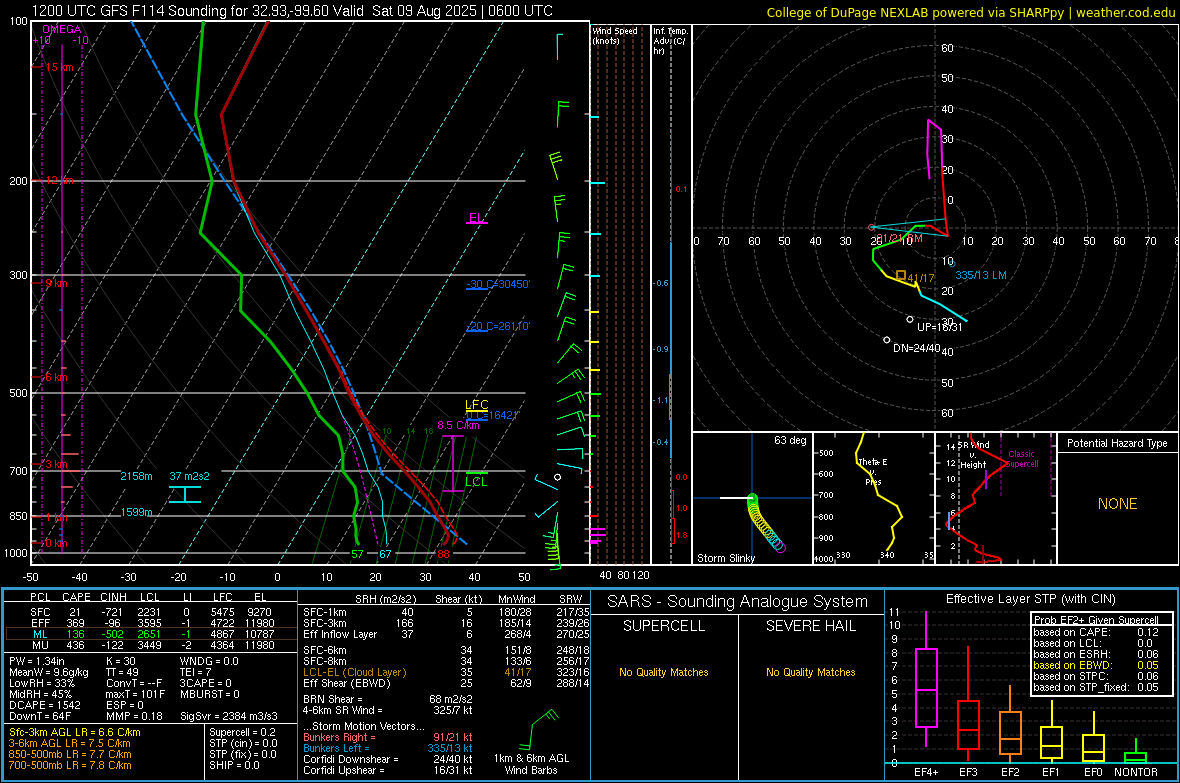Click the Corfidi DN circle marker on hodograph
The image size is (1180, 783).
[x=887, y=340]
